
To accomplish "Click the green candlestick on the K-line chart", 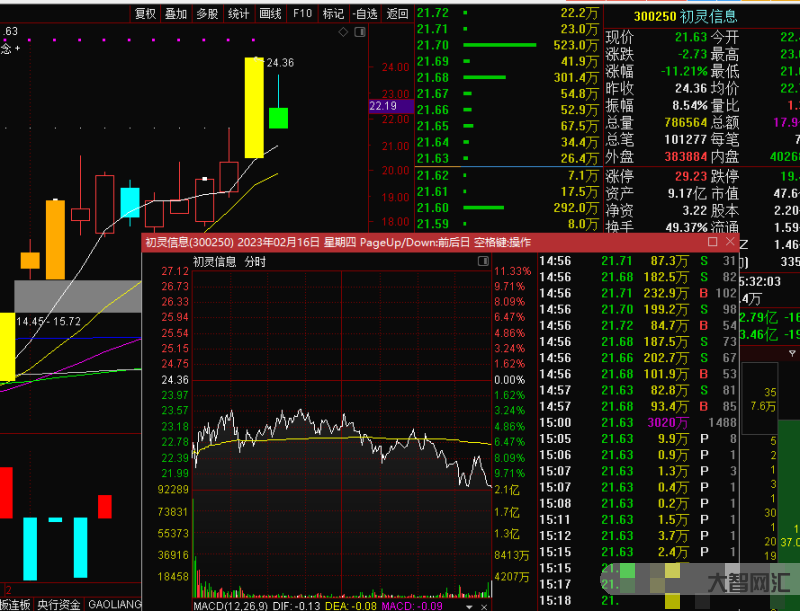I will tap(278, 117).
